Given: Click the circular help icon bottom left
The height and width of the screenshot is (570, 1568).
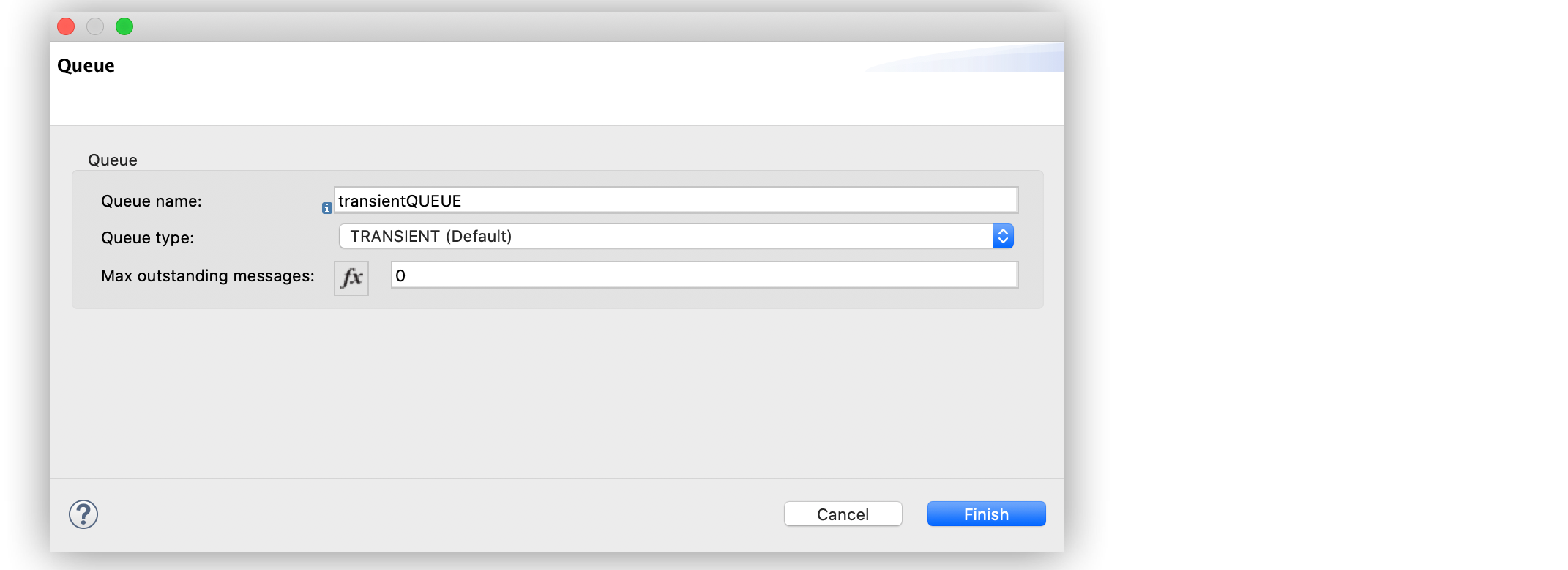Looking at the screenshot, I should pyautogui.click(x=83, y=514).
